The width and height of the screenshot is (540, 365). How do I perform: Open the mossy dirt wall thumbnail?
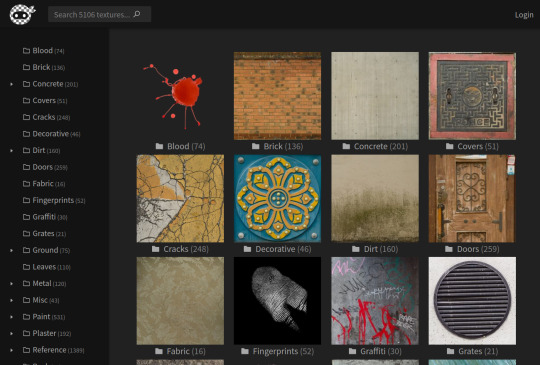[375, 198]
